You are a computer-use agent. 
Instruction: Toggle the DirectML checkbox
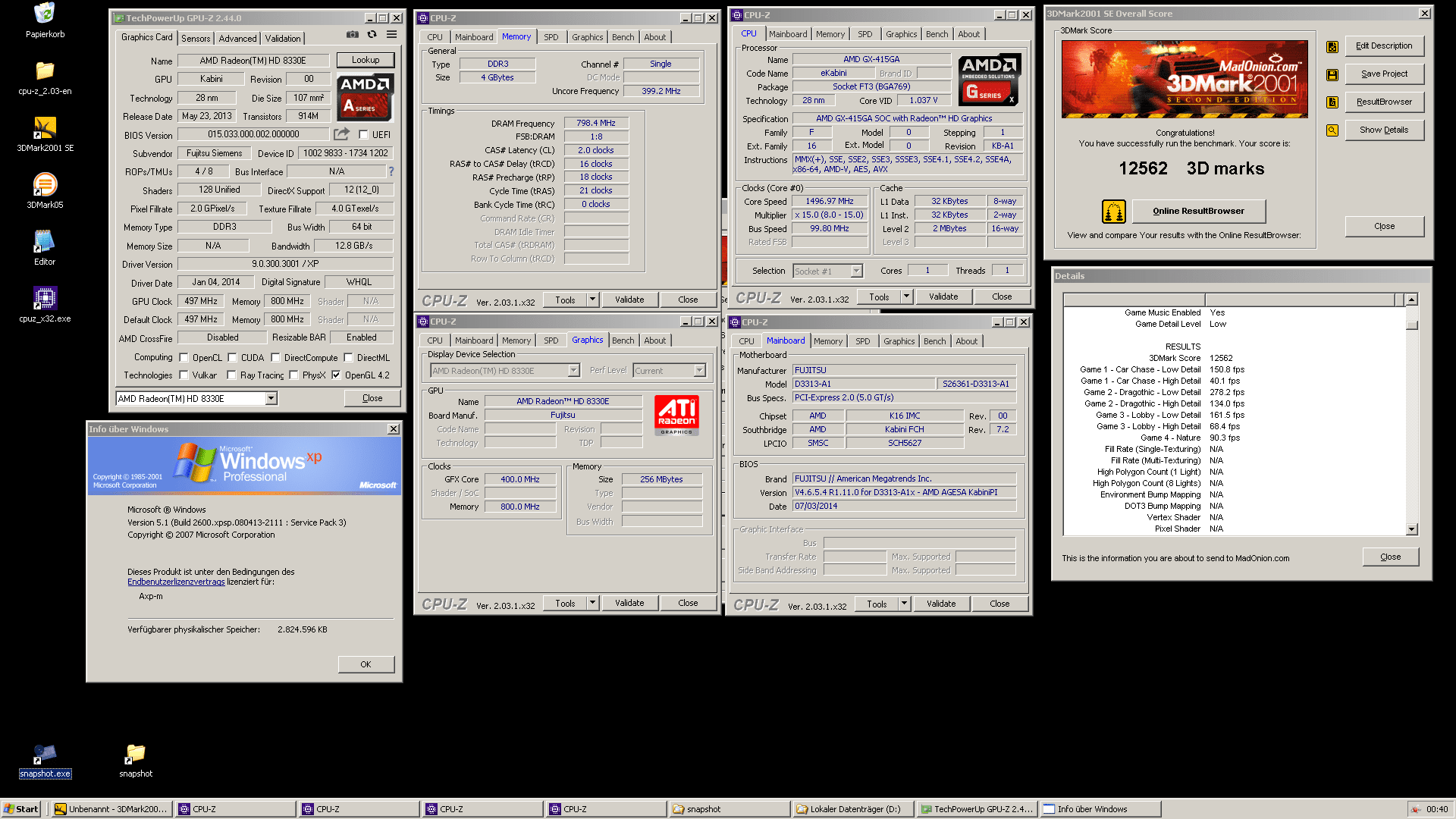pyautogui.click(x=348, y=357)
